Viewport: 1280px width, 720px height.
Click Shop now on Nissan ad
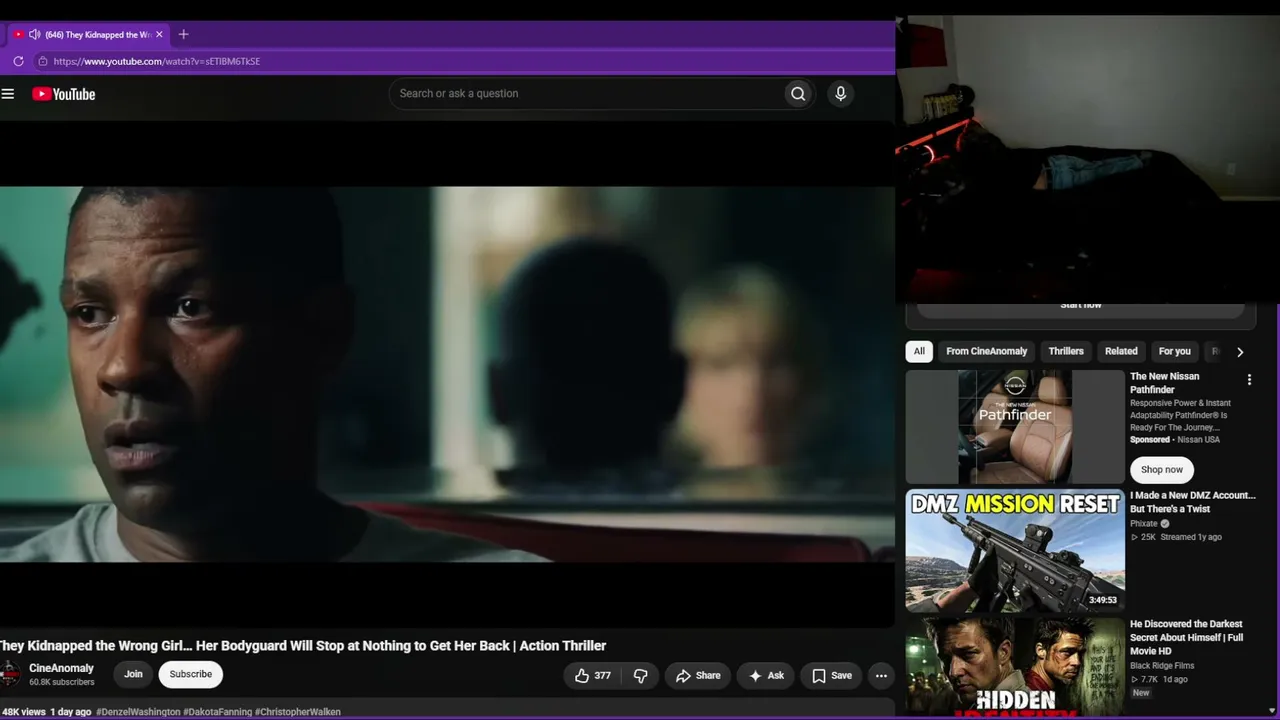[x=1162, y=470]
